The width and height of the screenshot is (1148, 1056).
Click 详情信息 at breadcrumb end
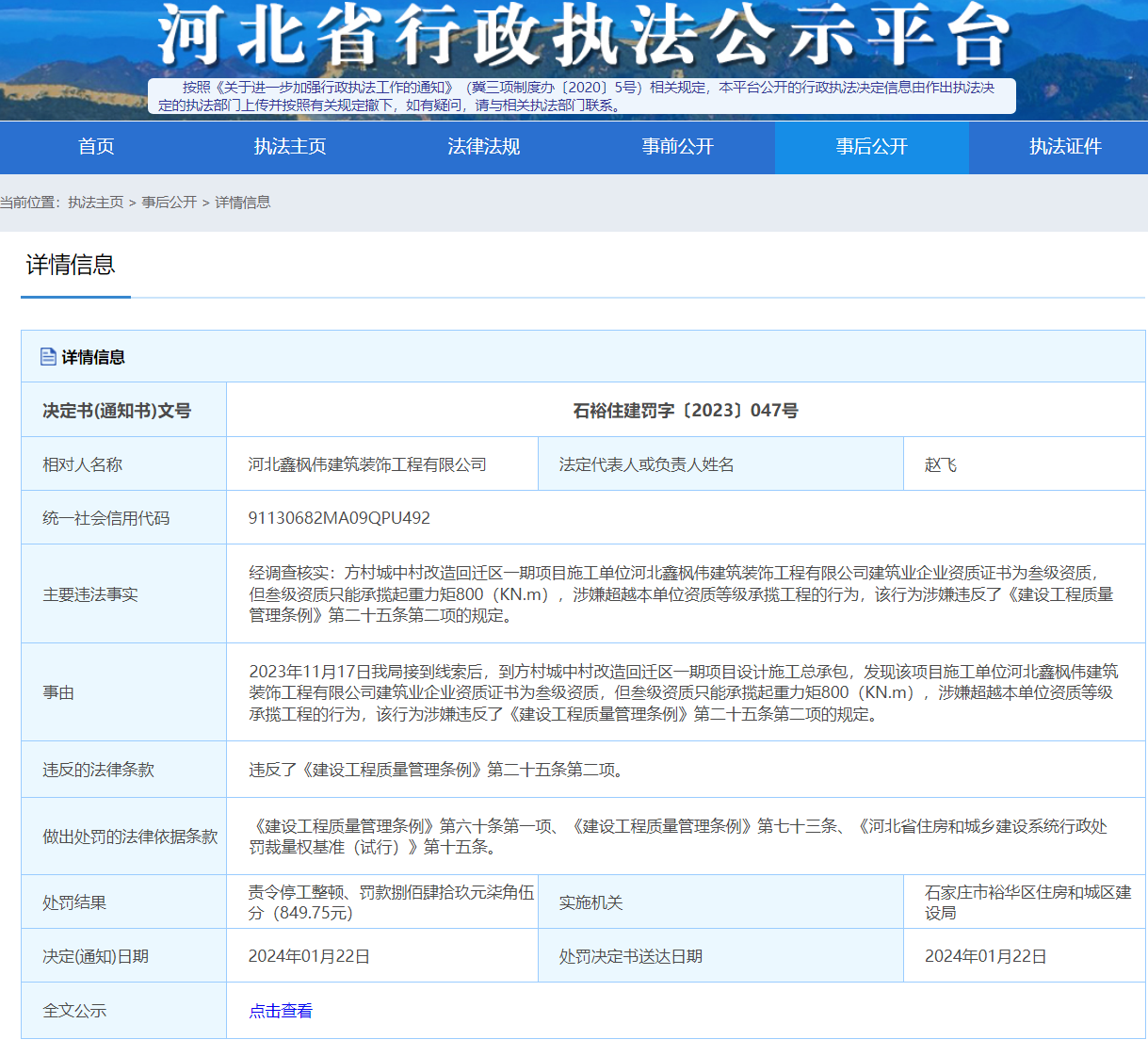click(x=243, y=203)
